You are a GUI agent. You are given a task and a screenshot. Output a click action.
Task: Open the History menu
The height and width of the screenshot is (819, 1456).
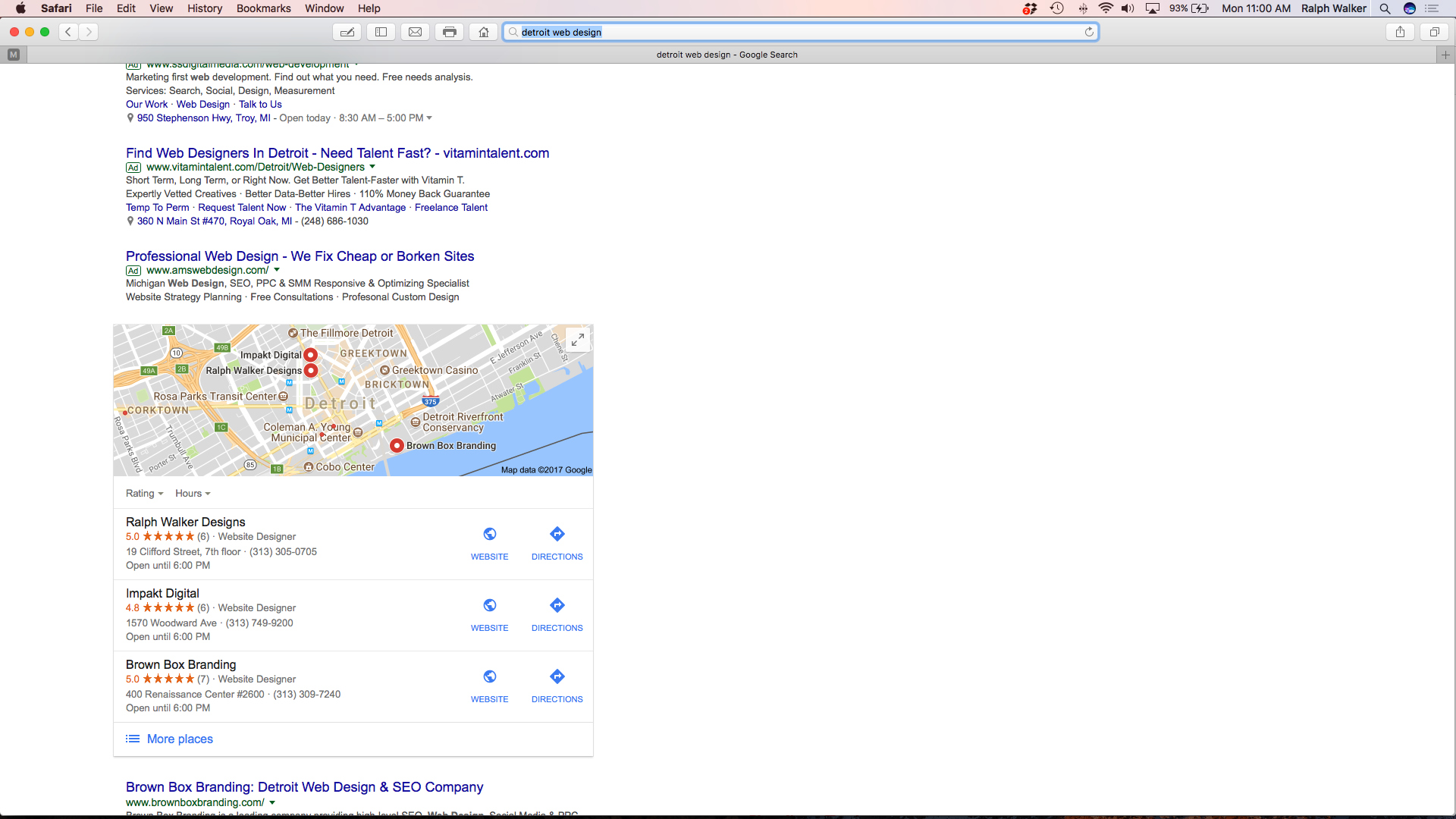pyautogui.click(x=205, y=8)
